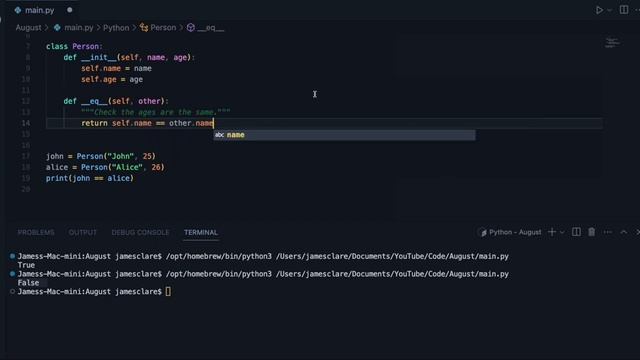Click the minimap code preview
The image size is (640, 360).
click(x=612, y=42)
